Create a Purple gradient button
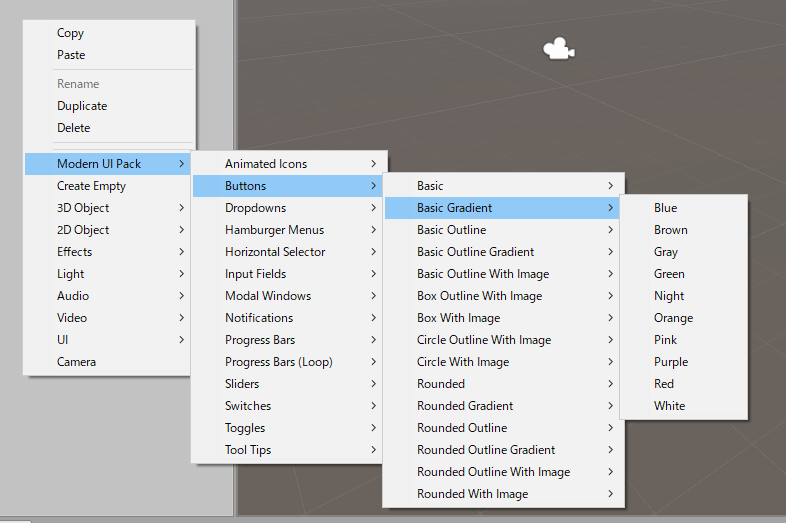 point(684,362)
